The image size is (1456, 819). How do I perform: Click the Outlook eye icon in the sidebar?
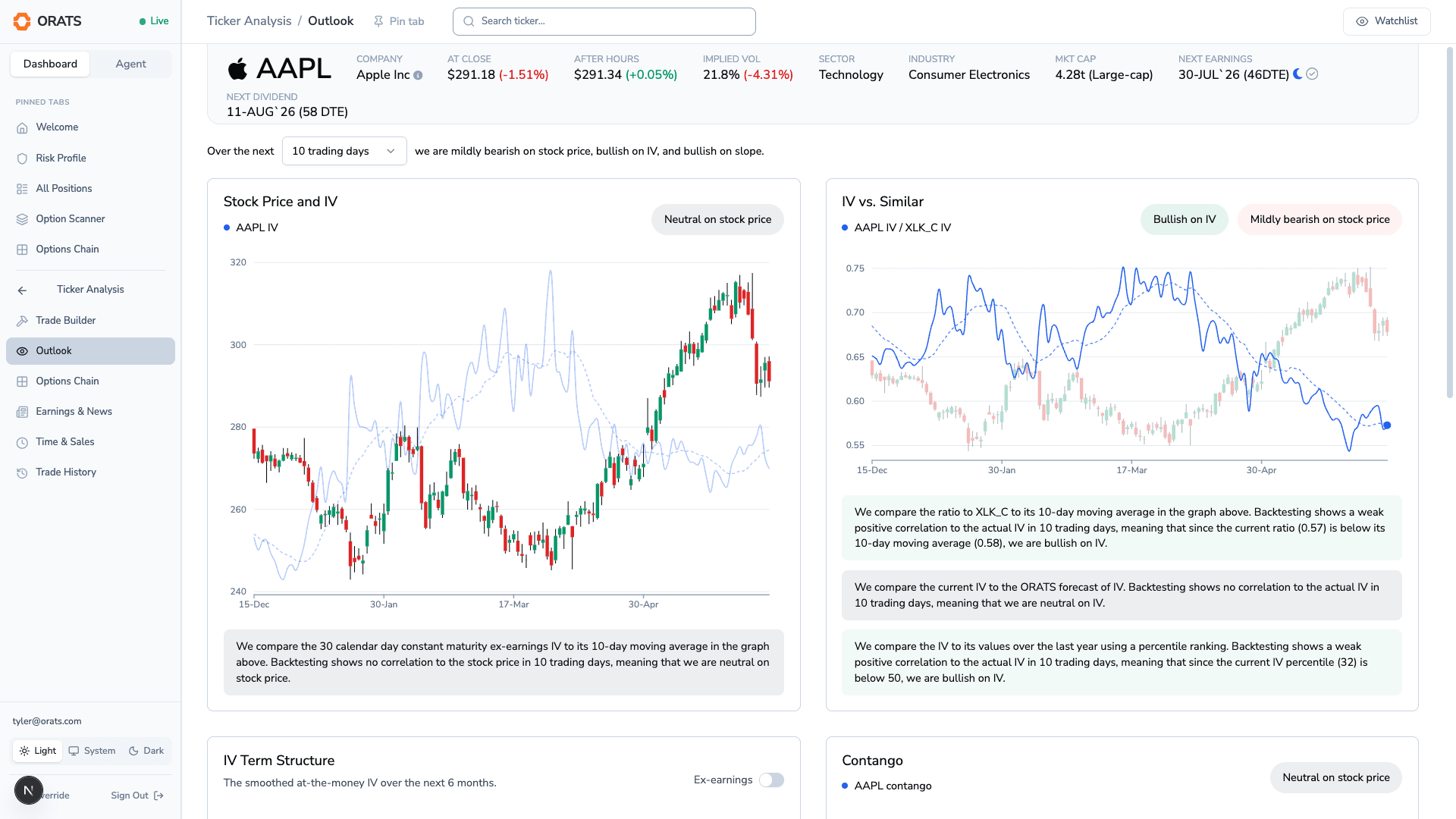click(x=22, y=351)
